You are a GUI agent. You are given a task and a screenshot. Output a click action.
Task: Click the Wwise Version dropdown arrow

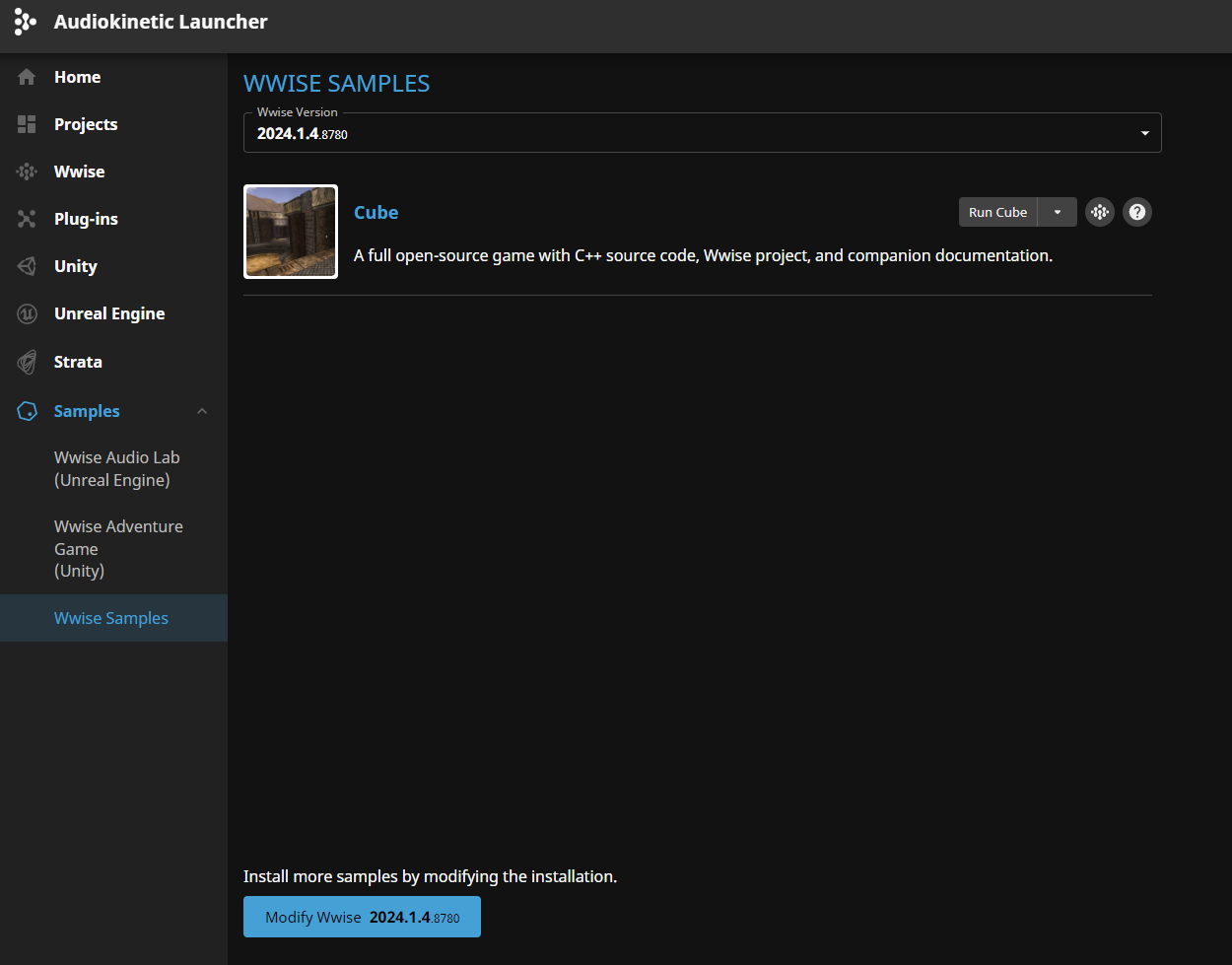(x=1144, y=133)
